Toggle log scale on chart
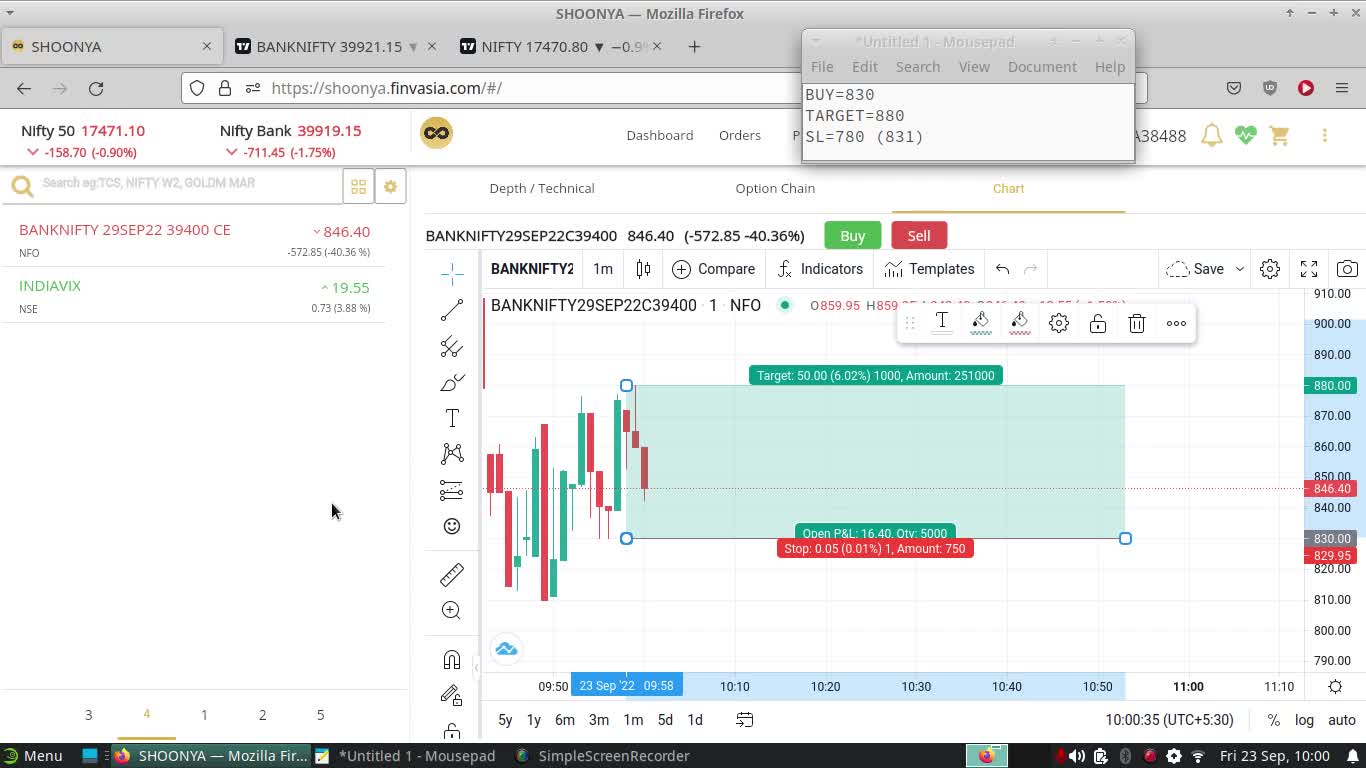 pos(1304,720)
